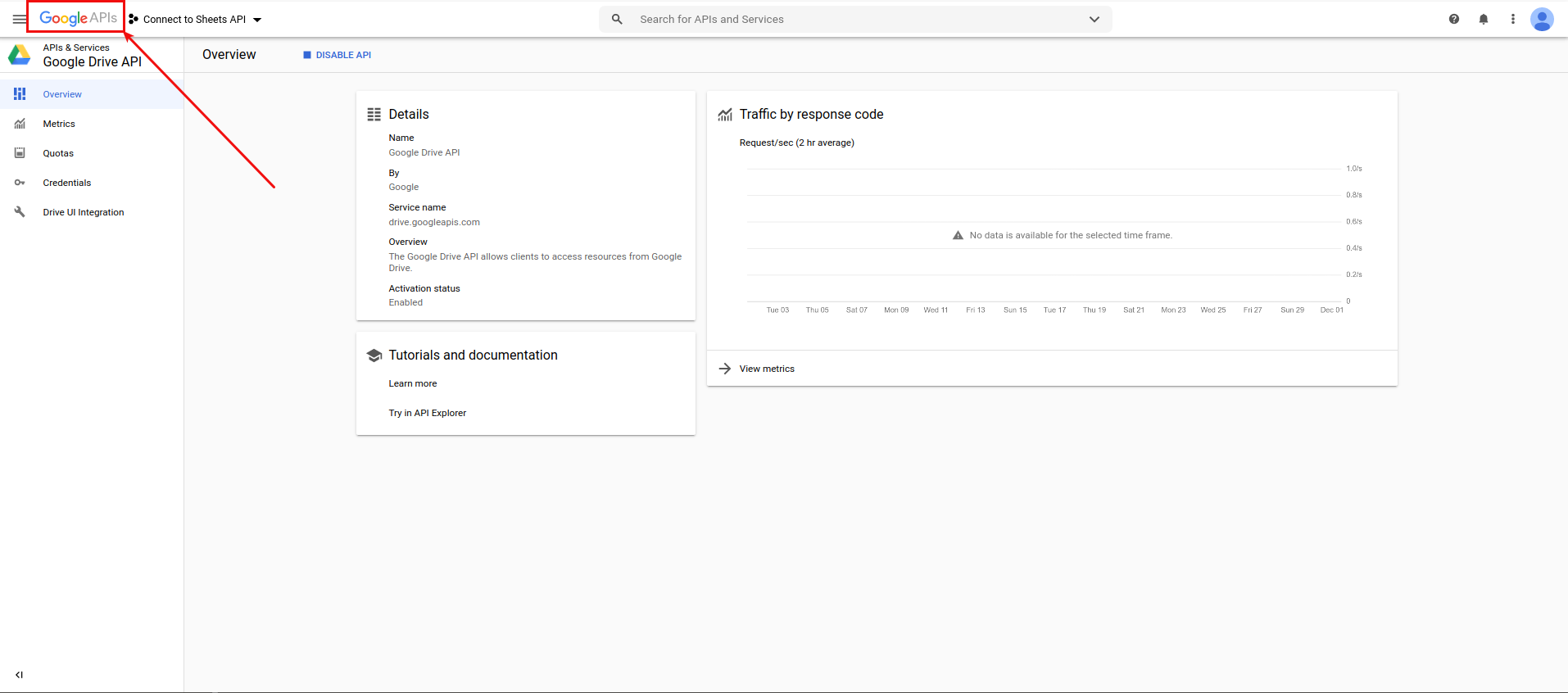Click the Quotas icon in sidebar
Image resolution: width=1568 pixels, height=693 pixels.
tap(20, 153)
